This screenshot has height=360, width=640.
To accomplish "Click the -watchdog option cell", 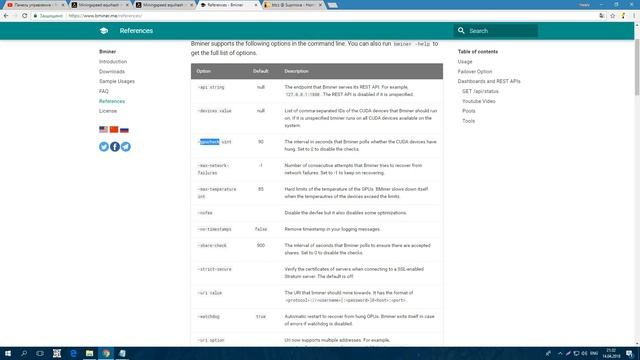I will point(208,317).
